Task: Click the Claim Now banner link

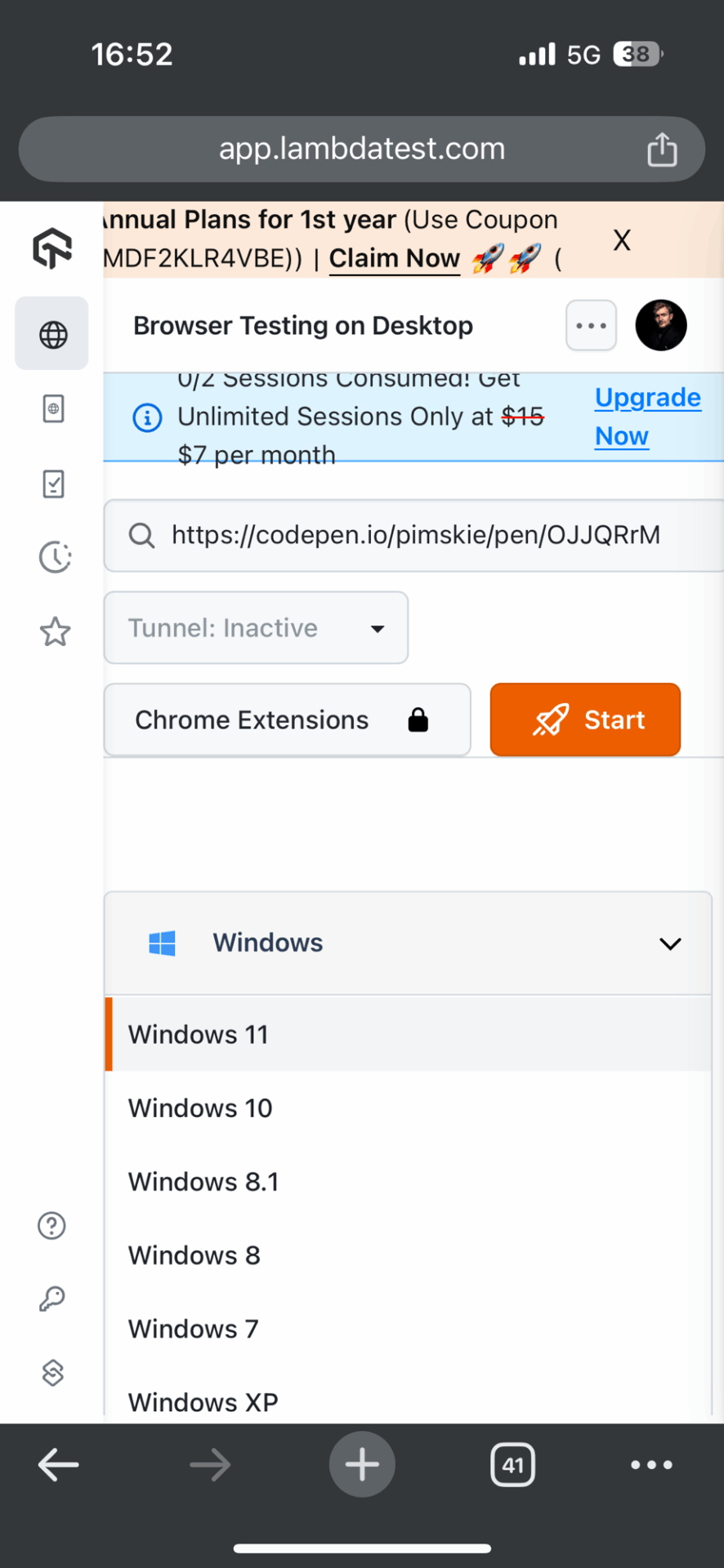Action: (x=394, y=259)
